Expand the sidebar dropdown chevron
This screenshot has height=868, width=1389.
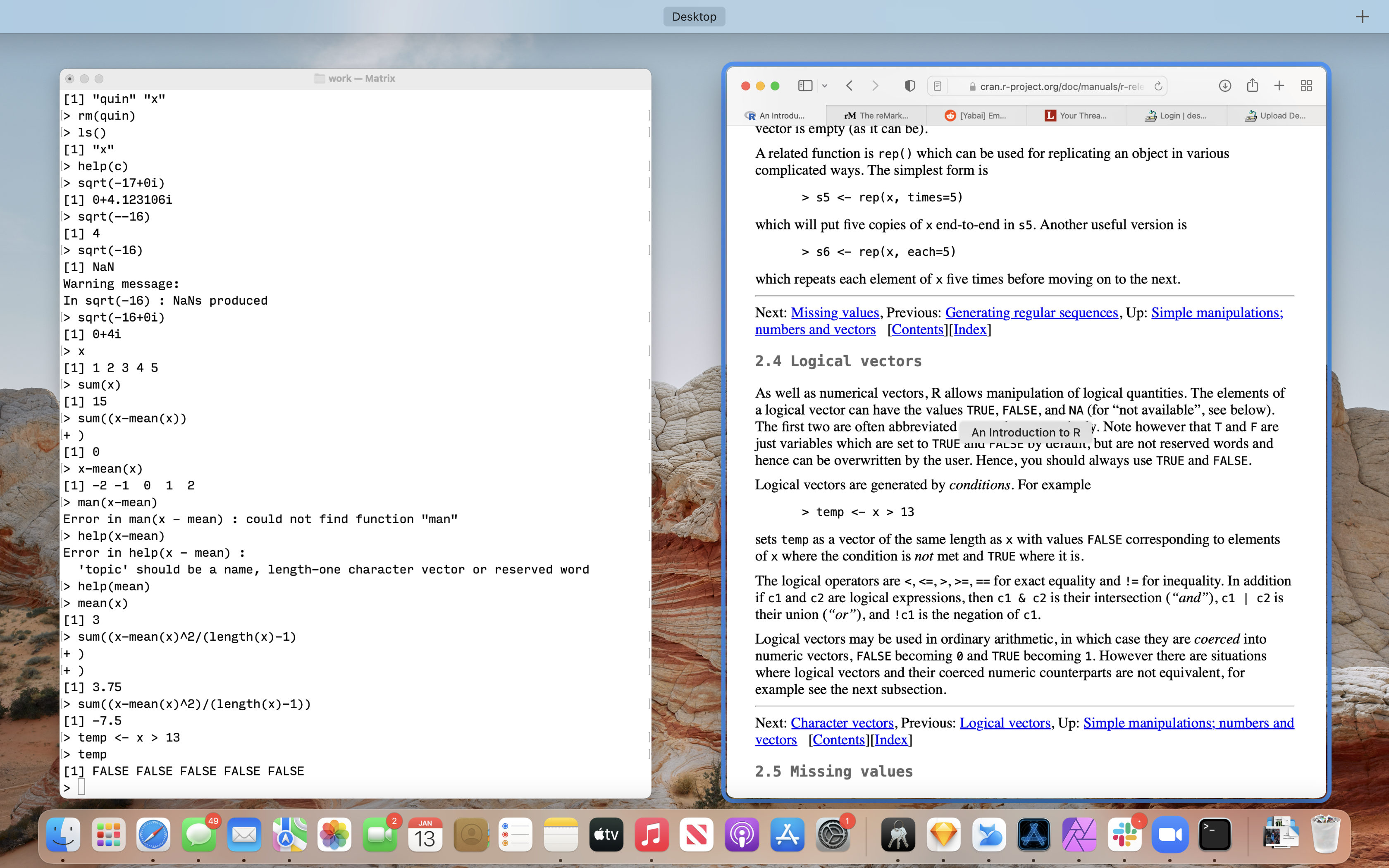(x=825, y=86)
